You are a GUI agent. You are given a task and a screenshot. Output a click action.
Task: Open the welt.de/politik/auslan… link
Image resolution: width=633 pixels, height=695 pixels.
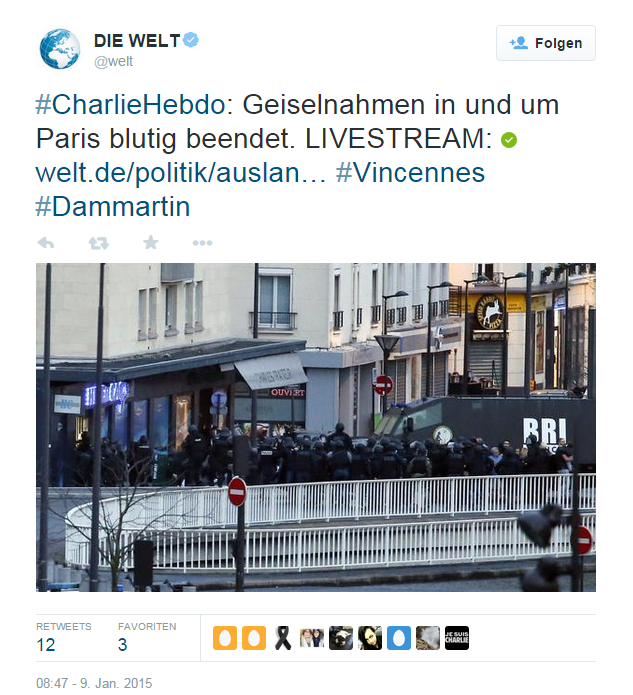pos(181,172)
